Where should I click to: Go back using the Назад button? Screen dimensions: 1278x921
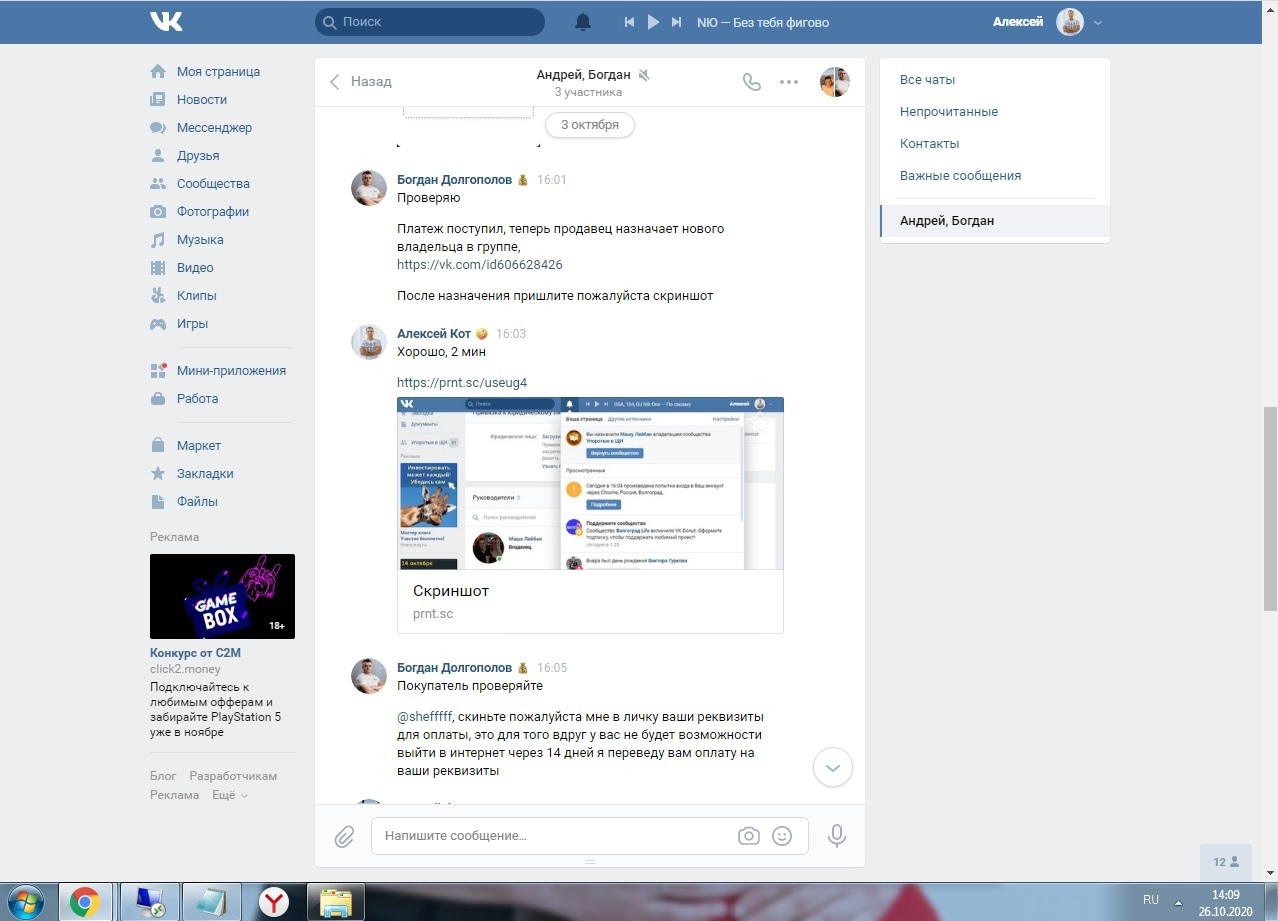(361, 82)
